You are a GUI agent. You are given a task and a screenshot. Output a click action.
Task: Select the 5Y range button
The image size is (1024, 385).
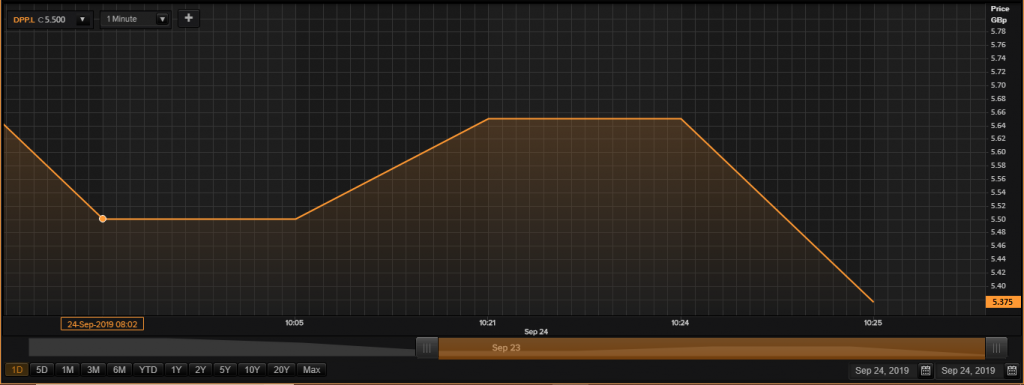(225, 370)
